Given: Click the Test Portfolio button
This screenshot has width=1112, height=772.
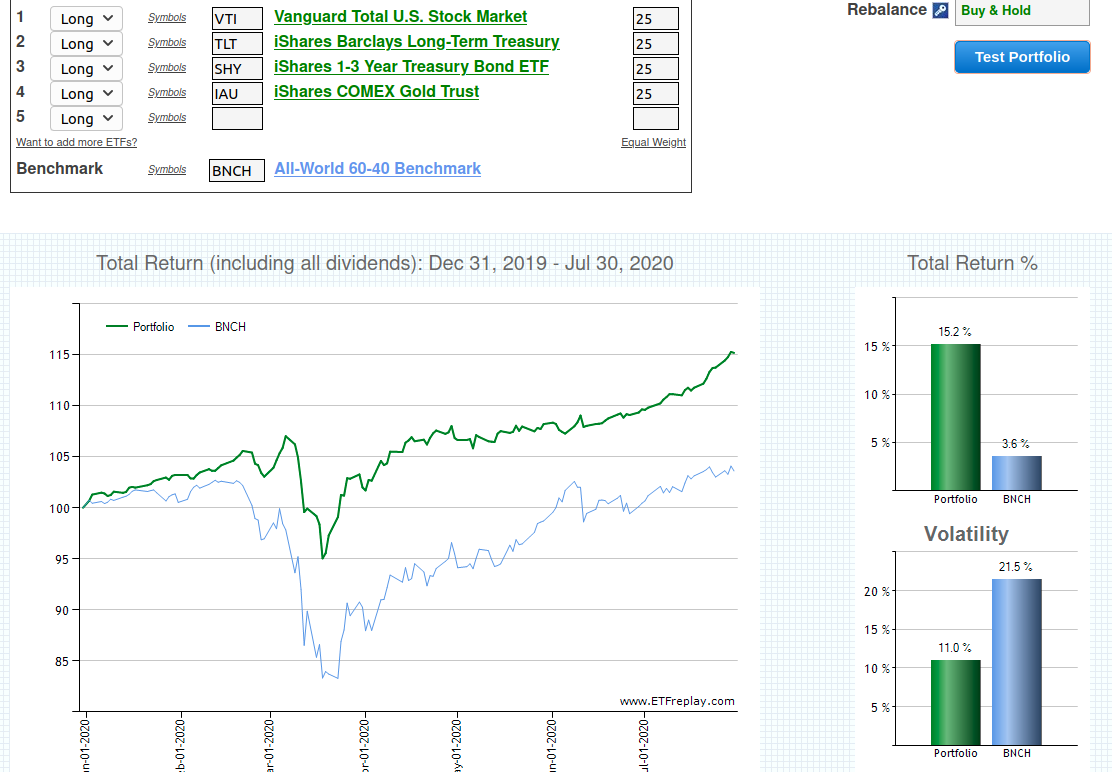Looking at the screenshot, I should click(1022, 57).
